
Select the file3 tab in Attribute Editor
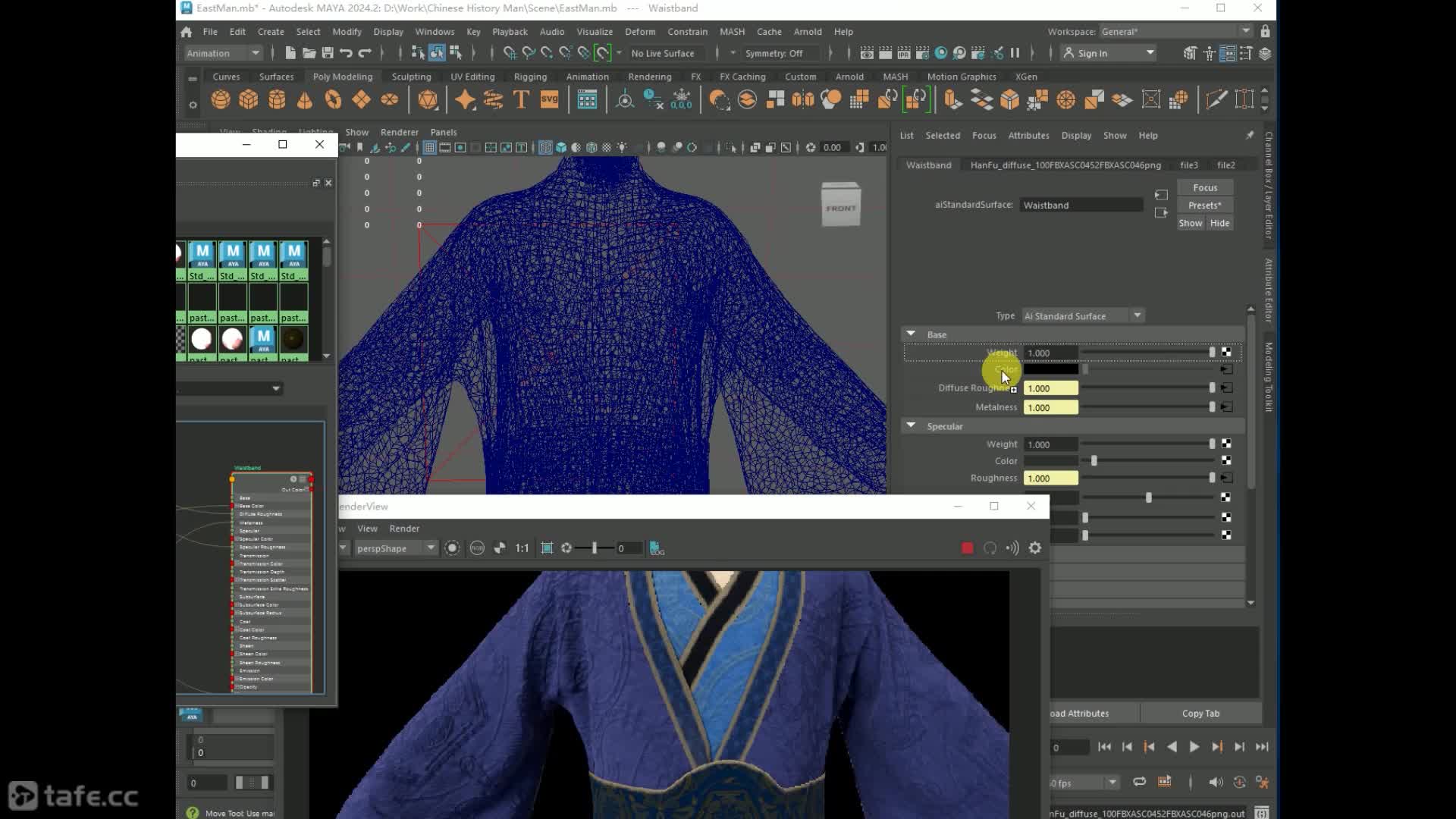tap(1188, 165)
